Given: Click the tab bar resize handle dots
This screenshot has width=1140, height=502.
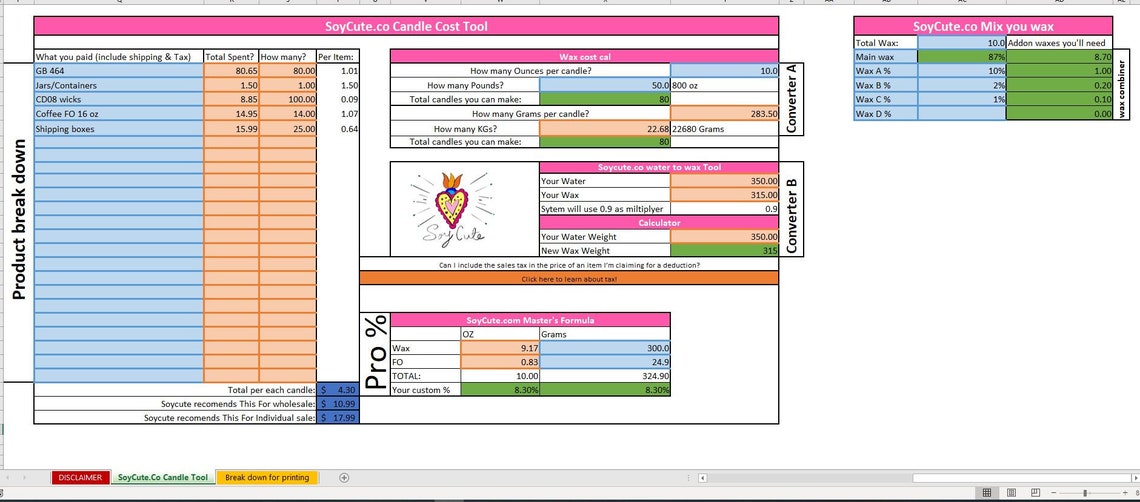Looking at the screenshot, I should click(689, 478).
